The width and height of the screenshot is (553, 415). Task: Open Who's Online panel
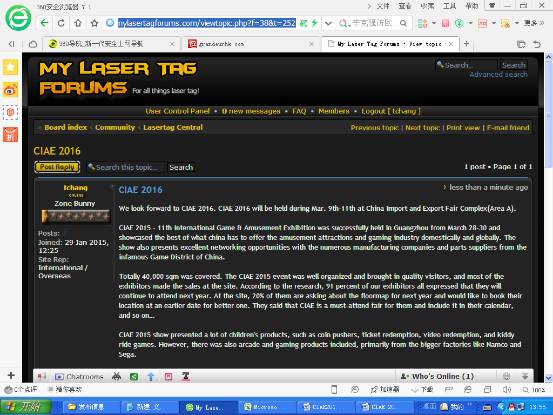[x=437, y=377]
